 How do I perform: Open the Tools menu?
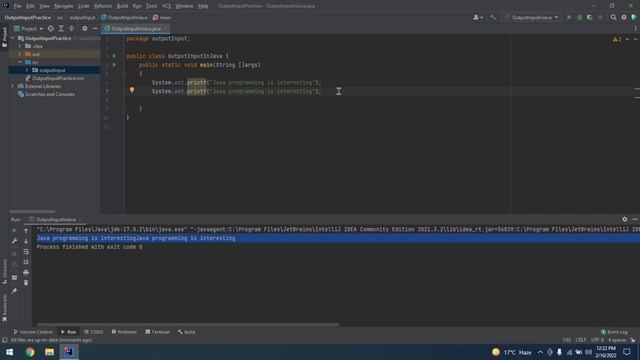click(151, 6)
